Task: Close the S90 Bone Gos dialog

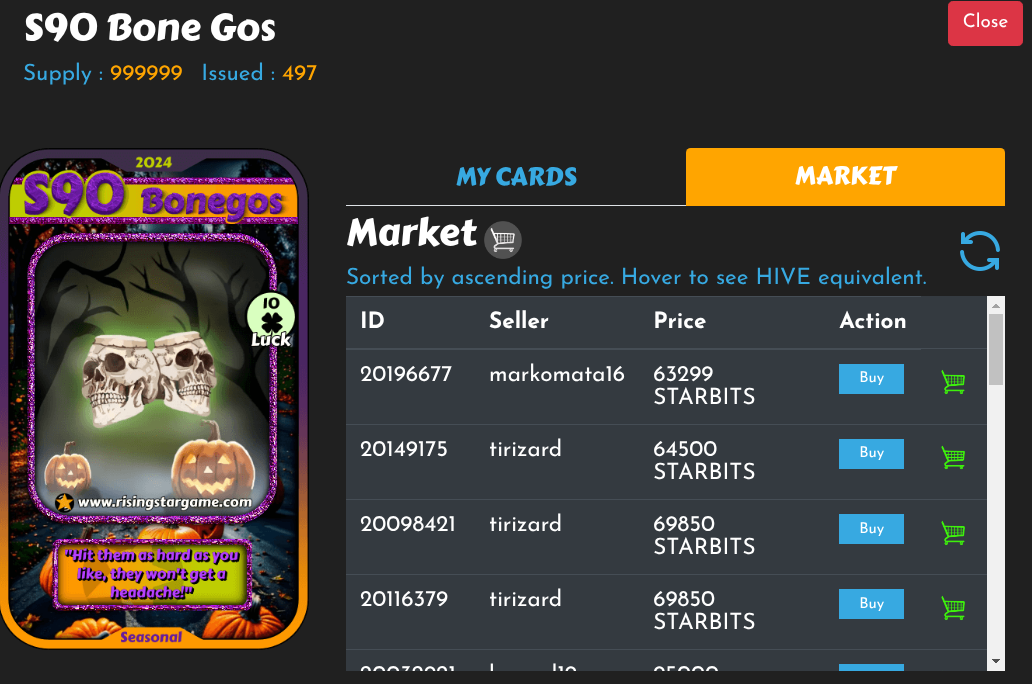Action: [x=985, y=23]
